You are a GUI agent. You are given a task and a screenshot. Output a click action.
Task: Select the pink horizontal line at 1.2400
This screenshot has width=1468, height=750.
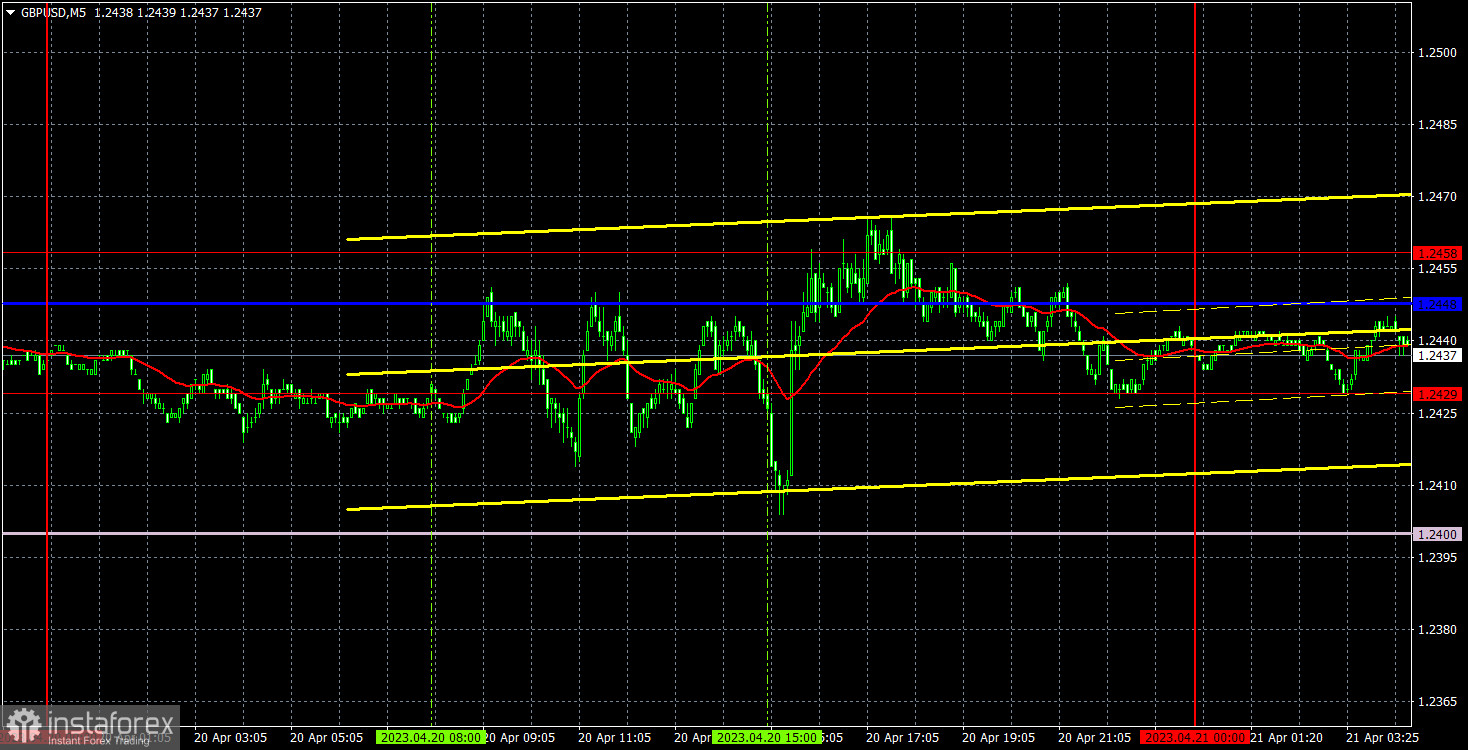706,534
